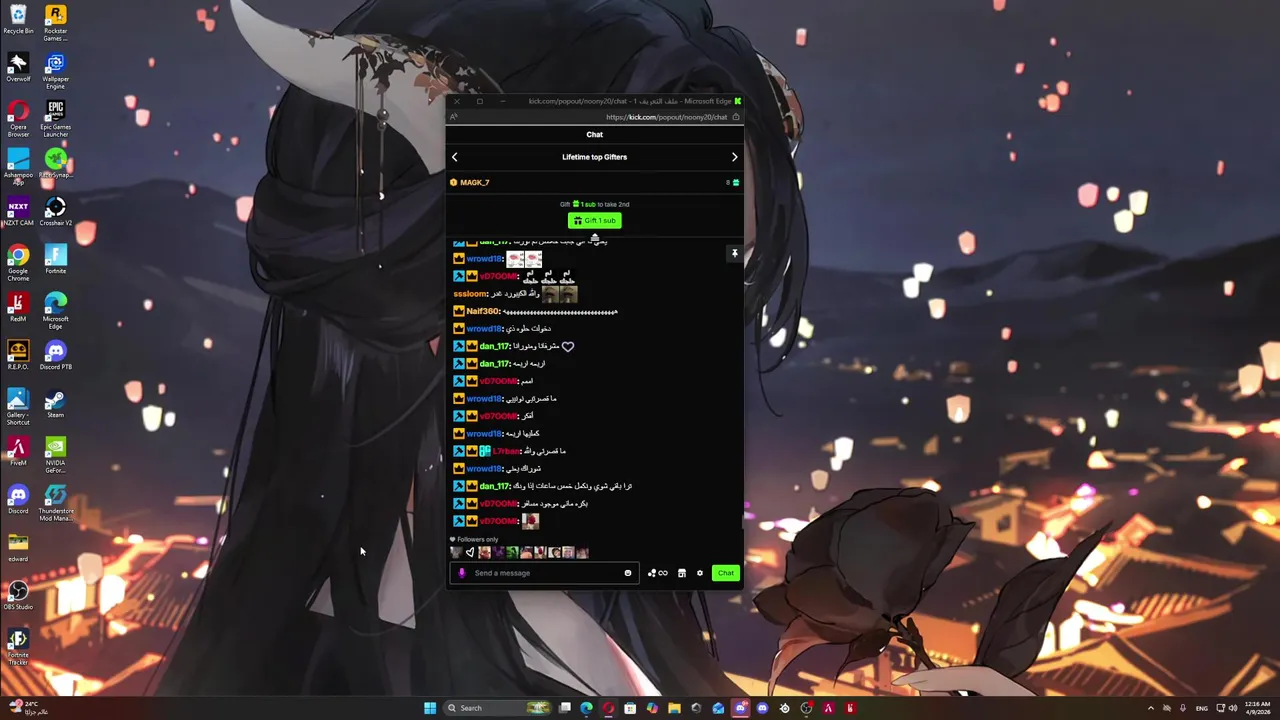Click the Followers only label
Image resolution: width=1280 pixels, height=720 pixels.
point(477,540)
